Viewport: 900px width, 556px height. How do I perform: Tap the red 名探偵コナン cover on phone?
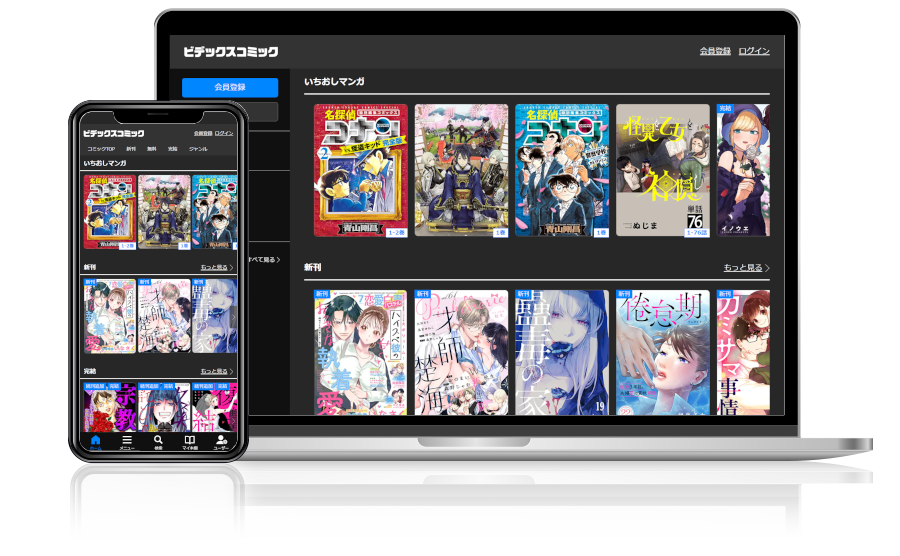coord(110,212)
